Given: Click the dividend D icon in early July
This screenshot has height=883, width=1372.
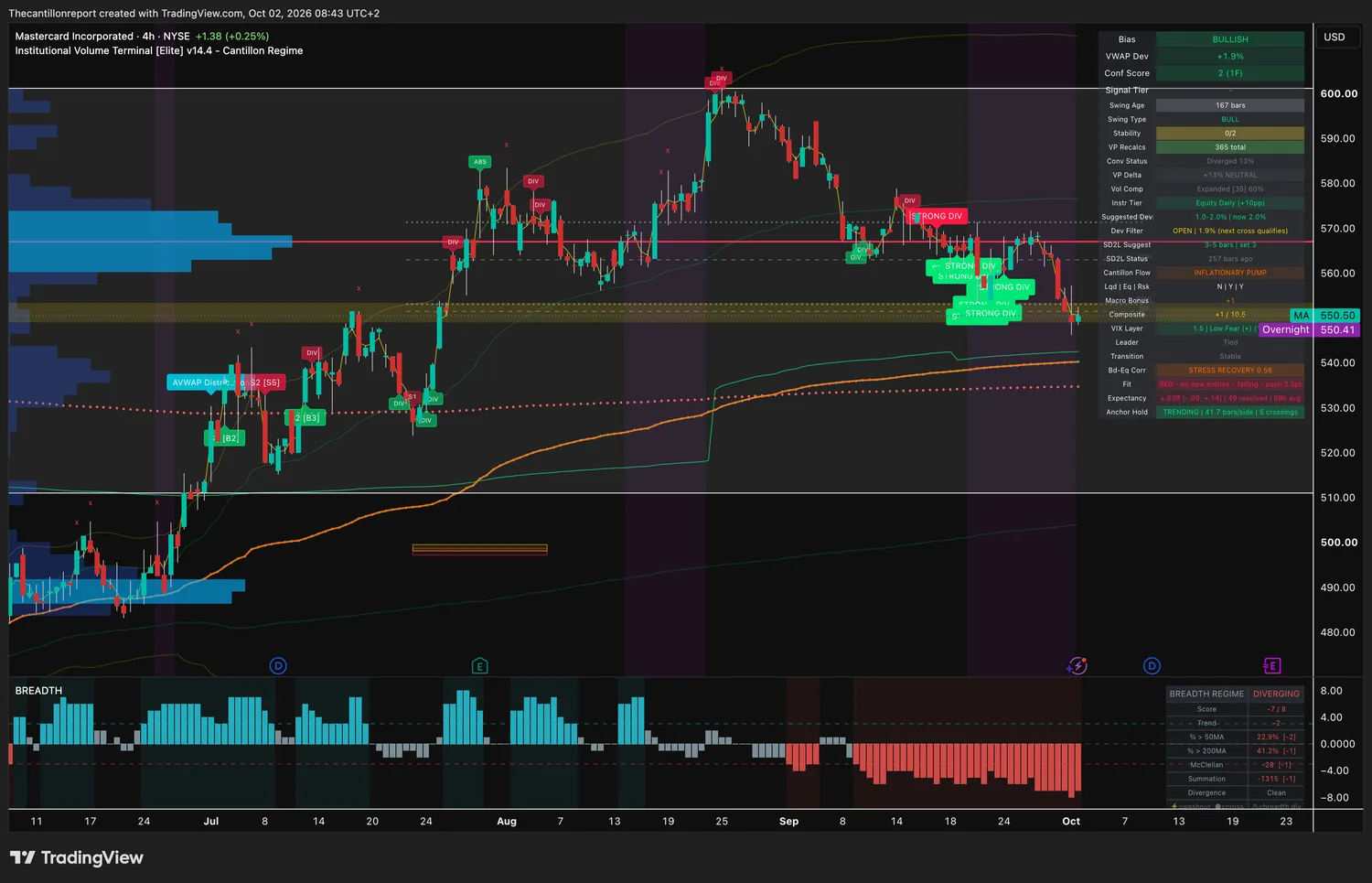Looking at the screenshot, I should 279,666.
